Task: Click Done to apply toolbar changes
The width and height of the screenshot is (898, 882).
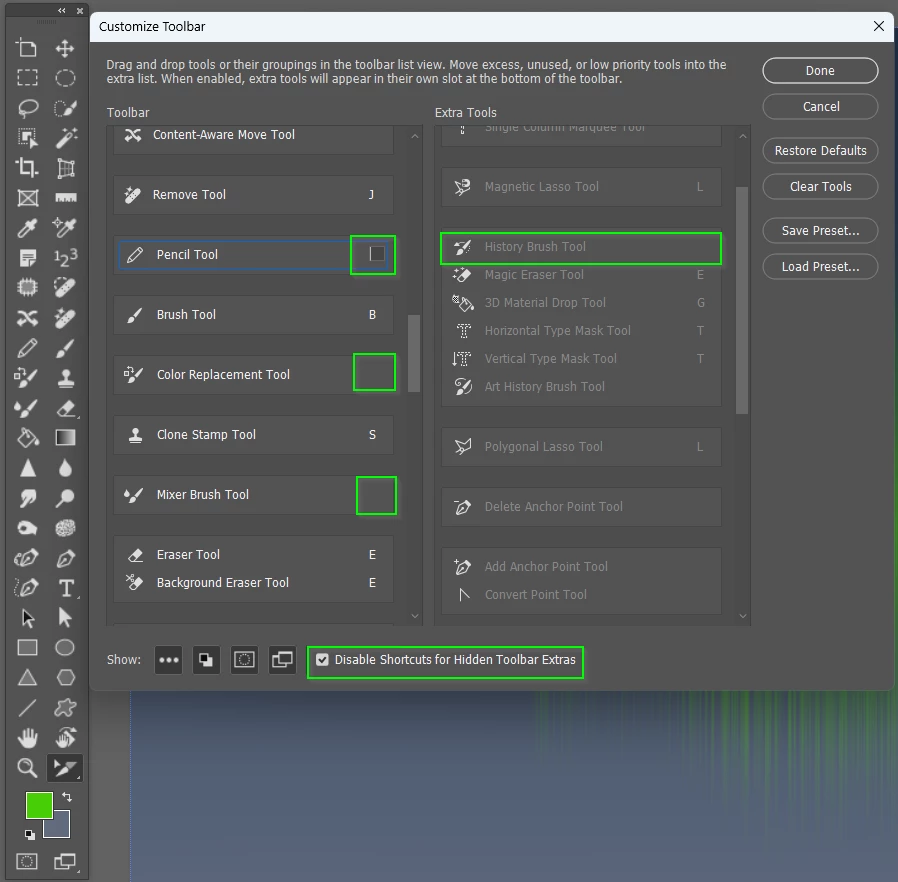Action: click(820, 70)
